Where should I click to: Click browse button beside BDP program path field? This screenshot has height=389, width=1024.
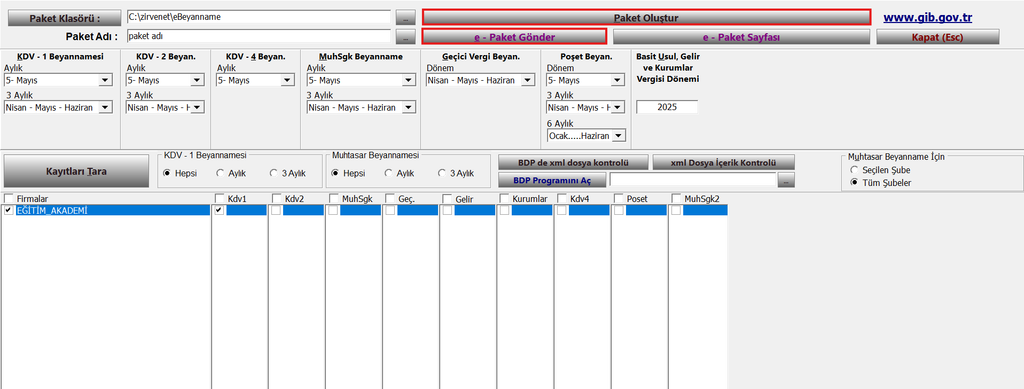click(787, 180)
